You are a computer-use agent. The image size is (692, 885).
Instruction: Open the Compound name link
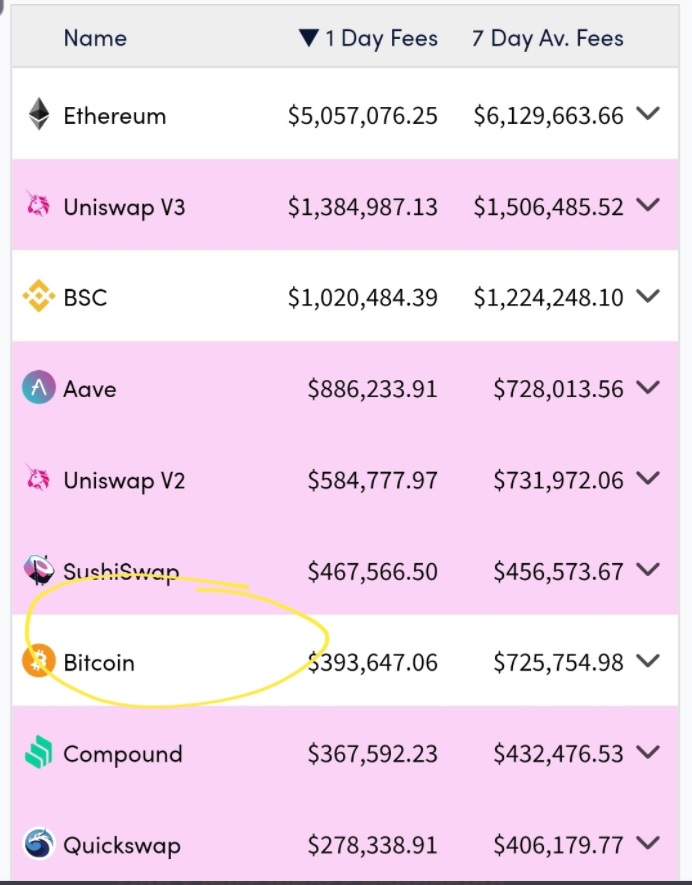pyautogui.click(x=123, y=754)
